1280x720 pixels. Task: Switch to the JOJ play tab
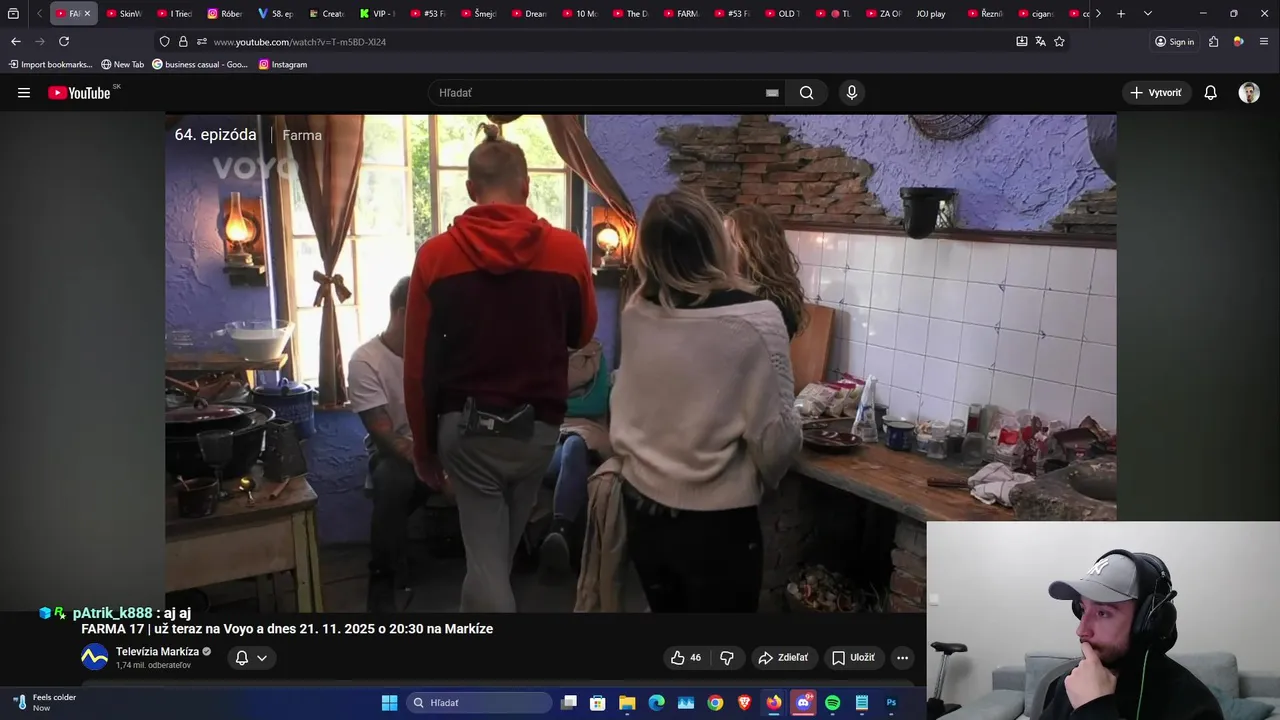click(930, 14)
